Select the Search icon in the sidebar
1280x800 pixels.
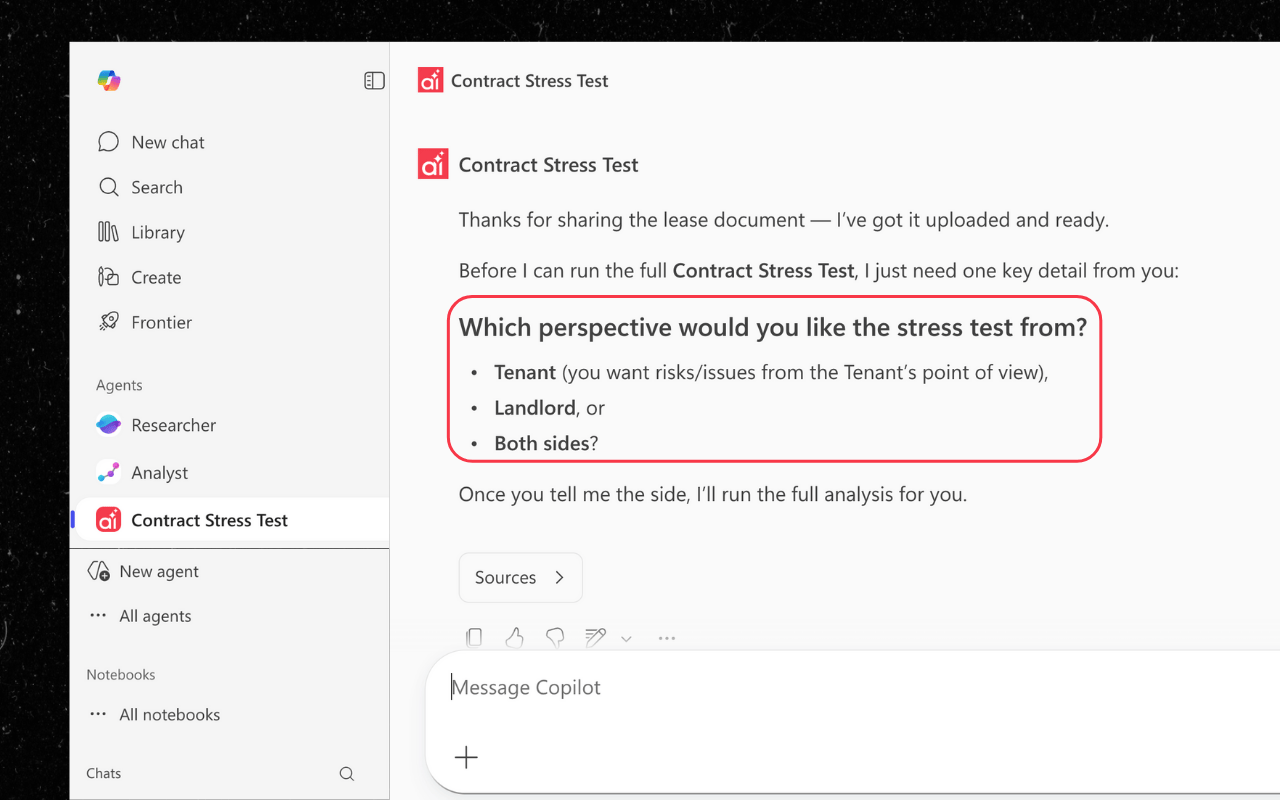click(108, 187)
